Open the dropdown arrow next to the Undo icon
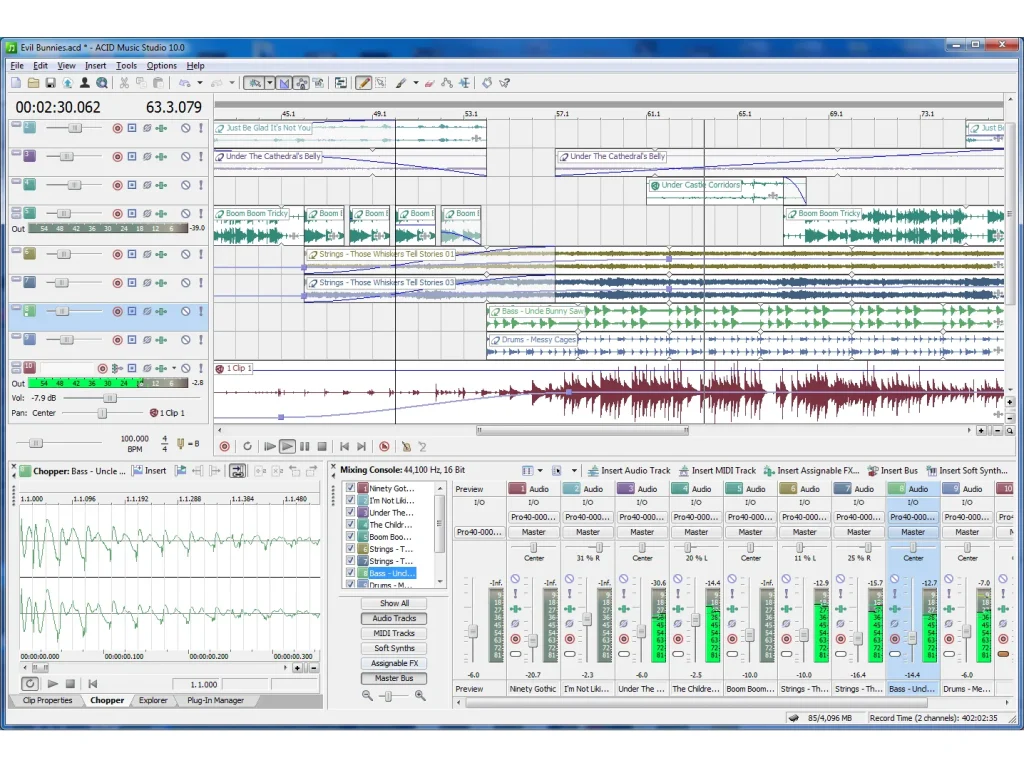The width and height of the screenshot is (1024, 768). coord(200,83)
